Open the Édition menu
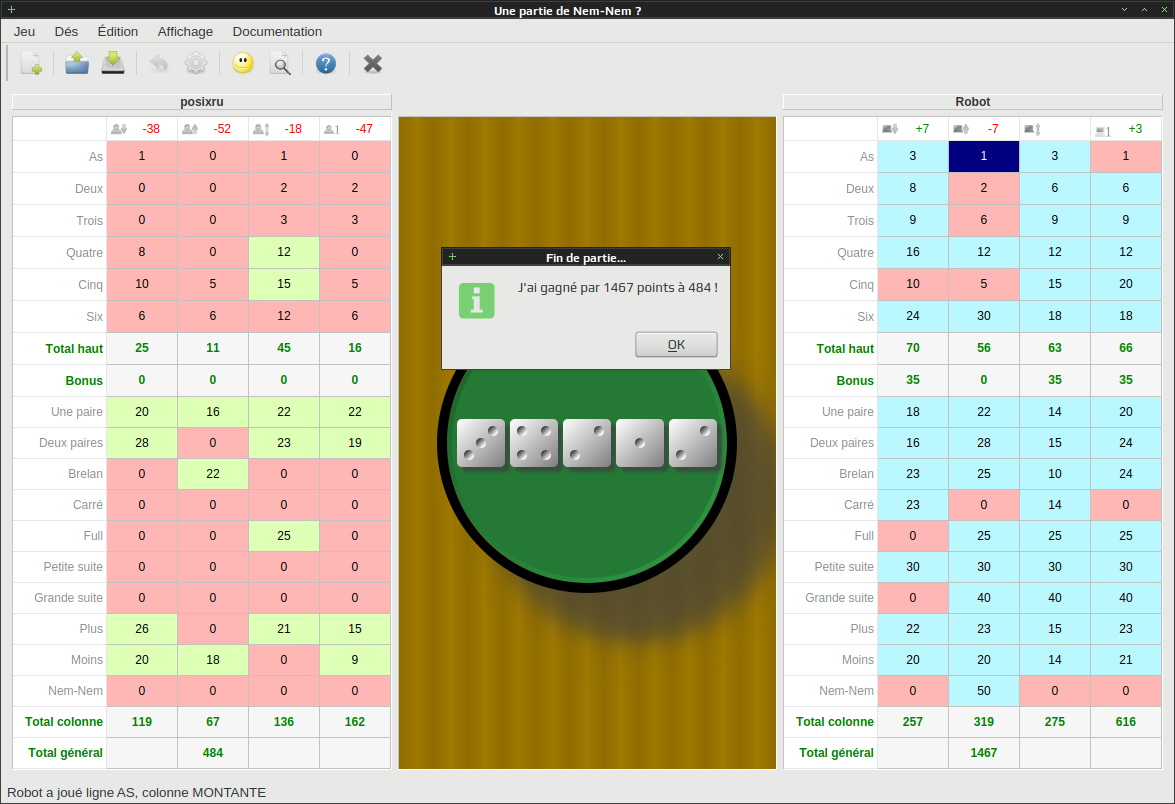1175x804 pixels. point(118,31)
